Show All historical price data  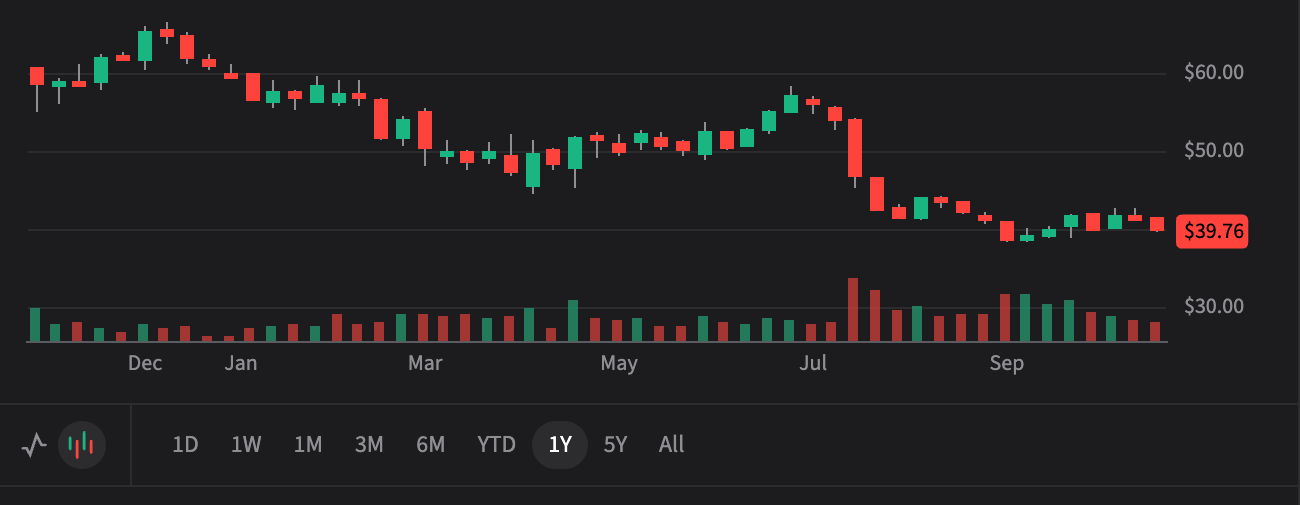coord(672,445)
